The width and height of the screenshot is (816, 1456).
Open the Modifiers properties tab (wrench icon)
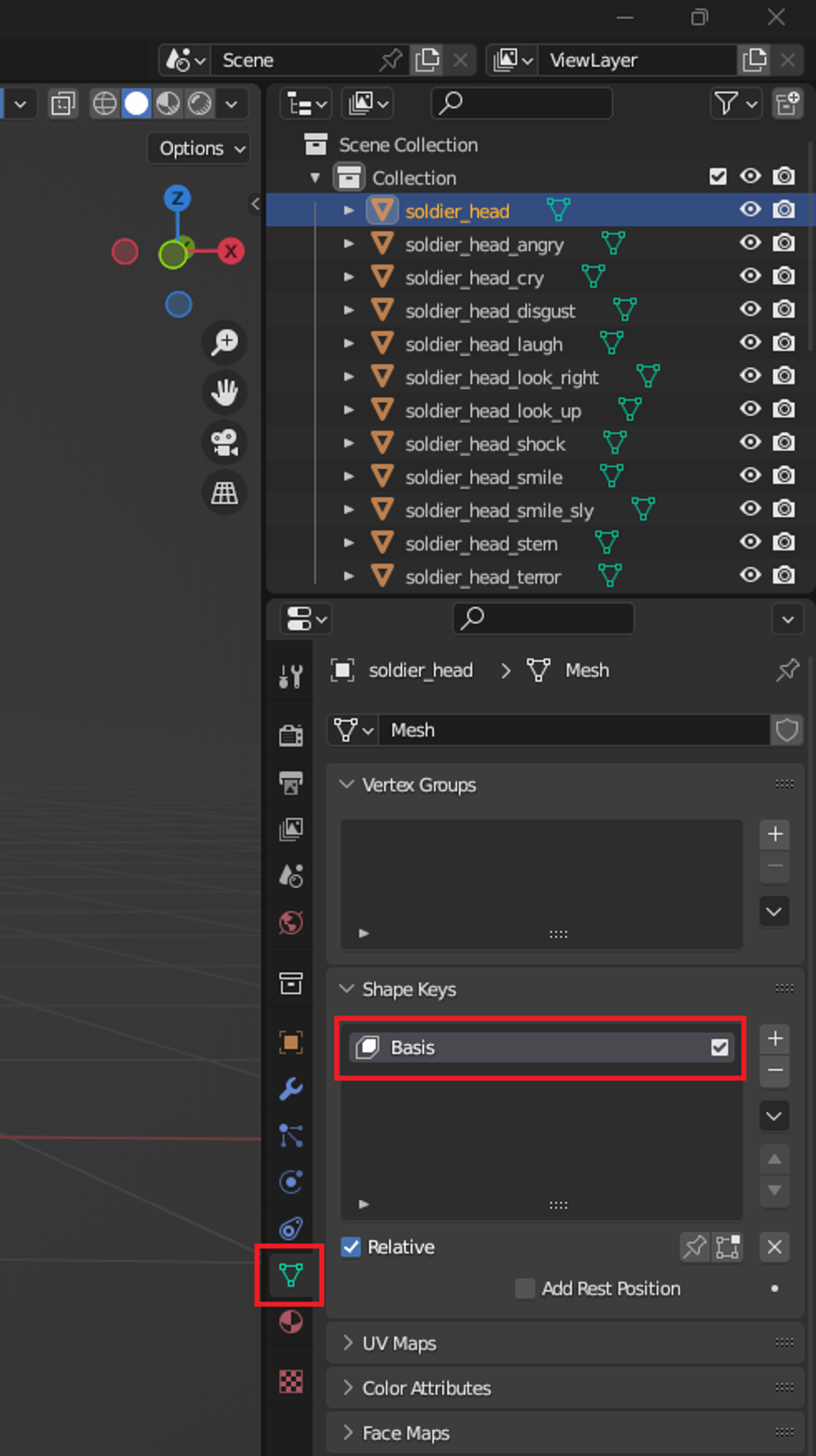coord(291,1089)
